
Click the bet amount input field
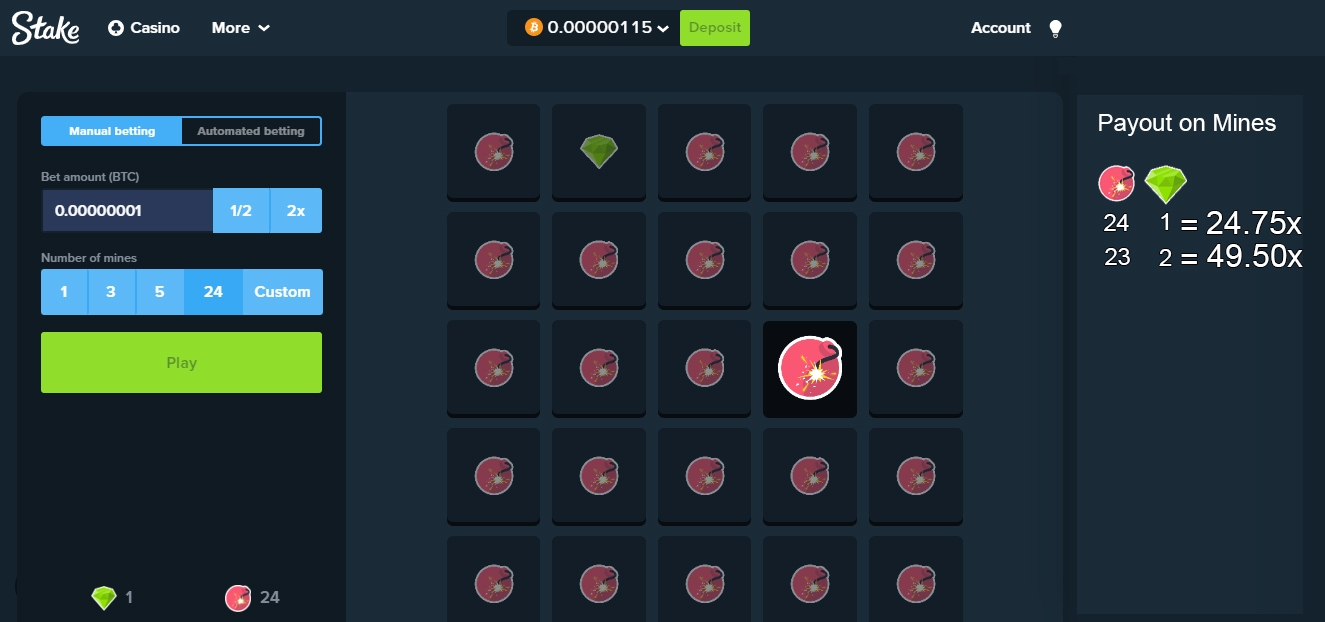(x=127, y=211)
